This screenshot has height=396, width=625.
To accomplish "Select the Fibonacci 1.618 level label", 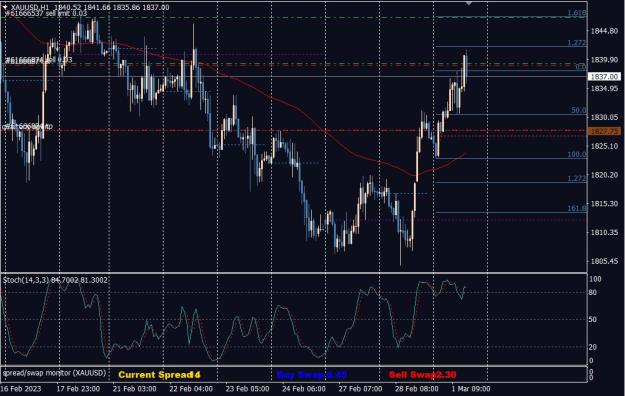I will [x=577, y=13].
